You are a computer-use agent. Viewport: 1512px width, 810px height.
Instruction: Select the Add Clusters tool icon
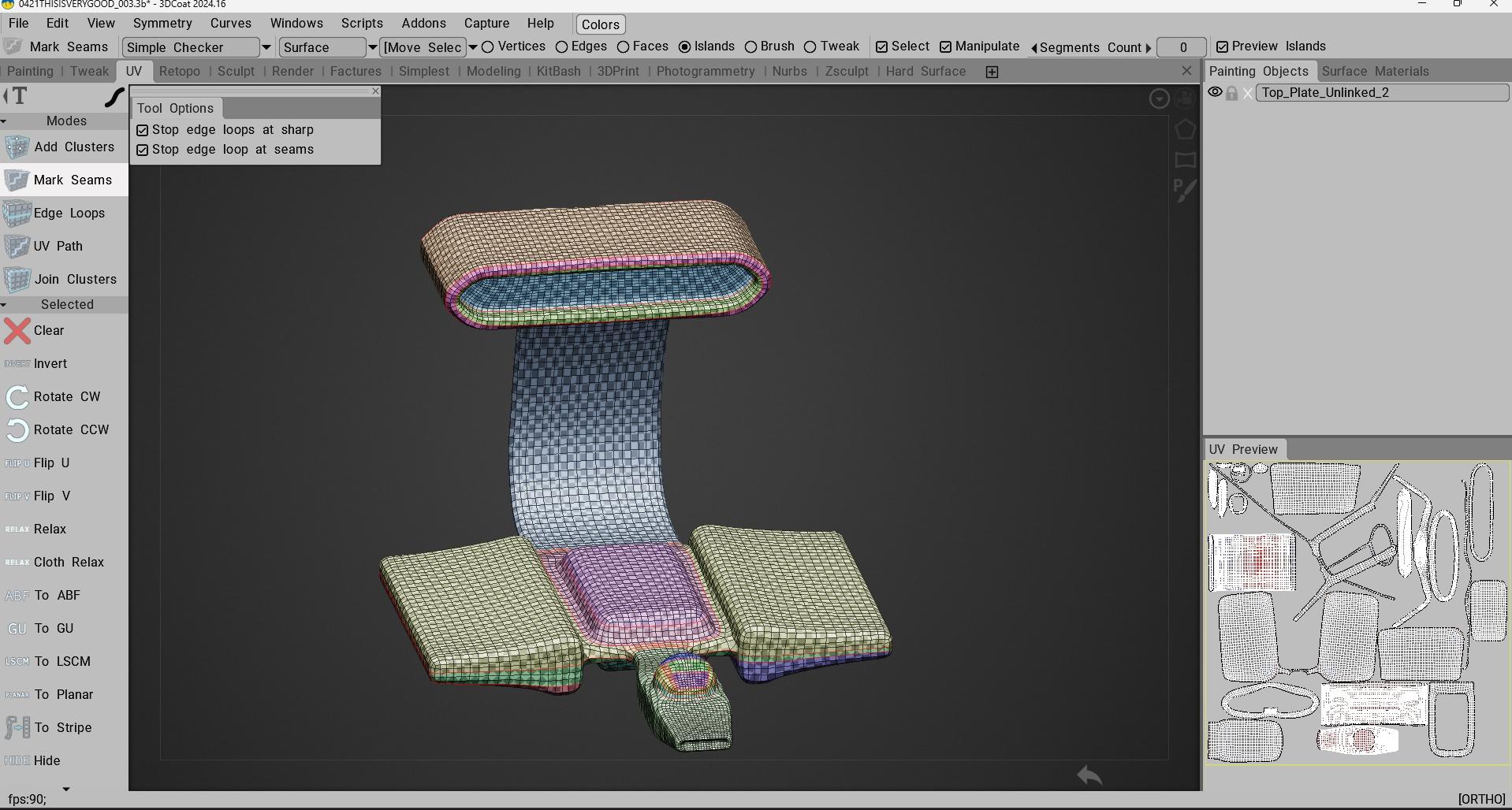[x=17, y=147]
